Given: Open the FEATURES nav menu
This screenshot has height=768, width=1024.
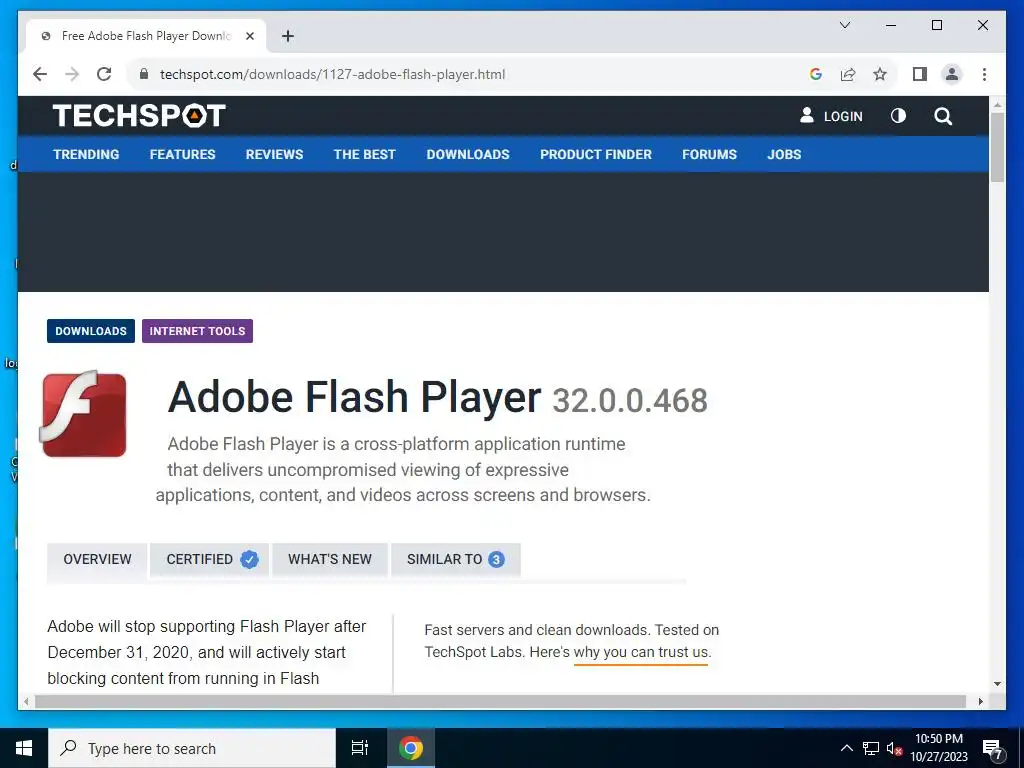Looking at the screenshot, I should click(182, 154).
